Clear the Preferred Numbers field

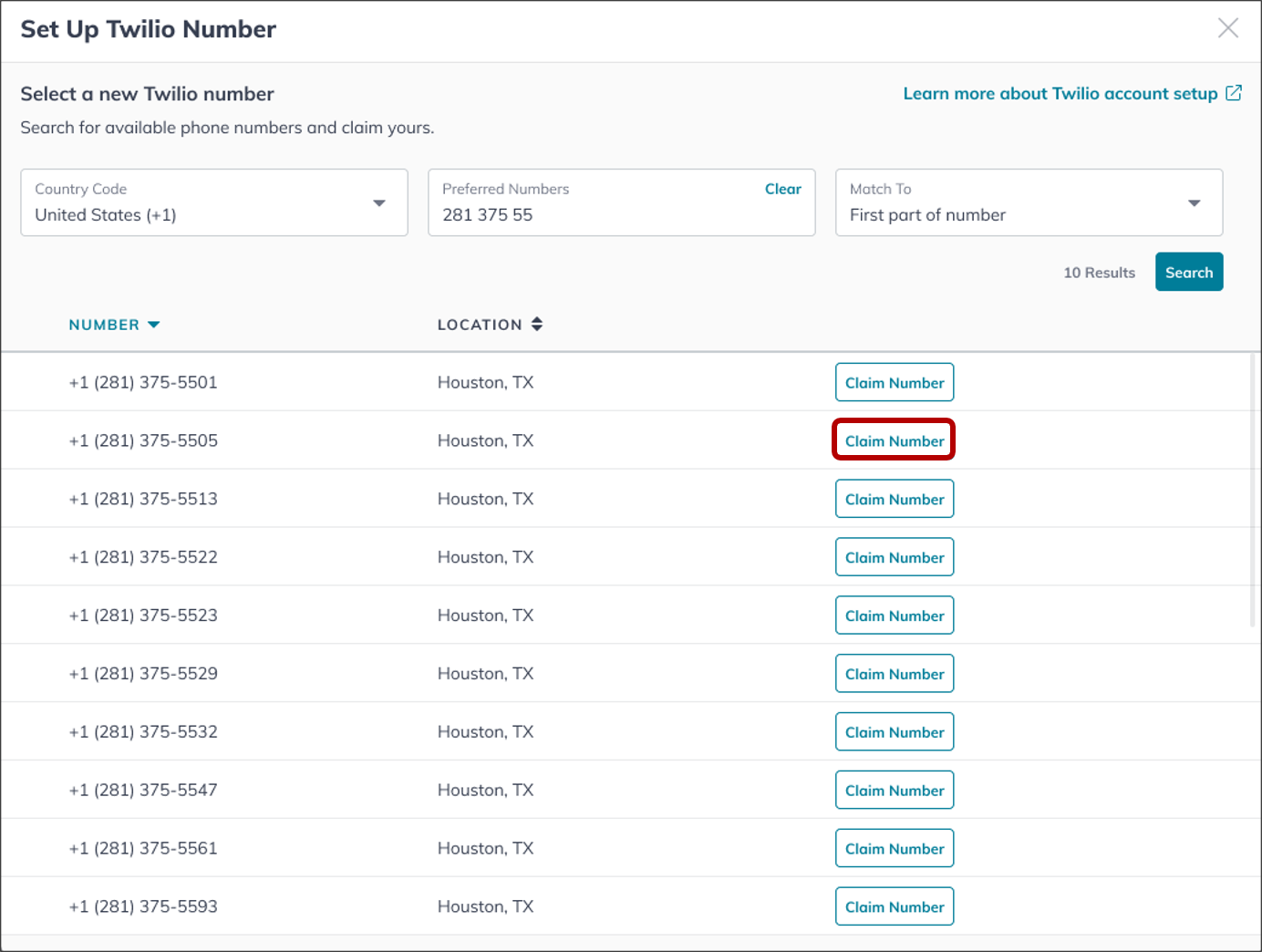coord(782,189)
